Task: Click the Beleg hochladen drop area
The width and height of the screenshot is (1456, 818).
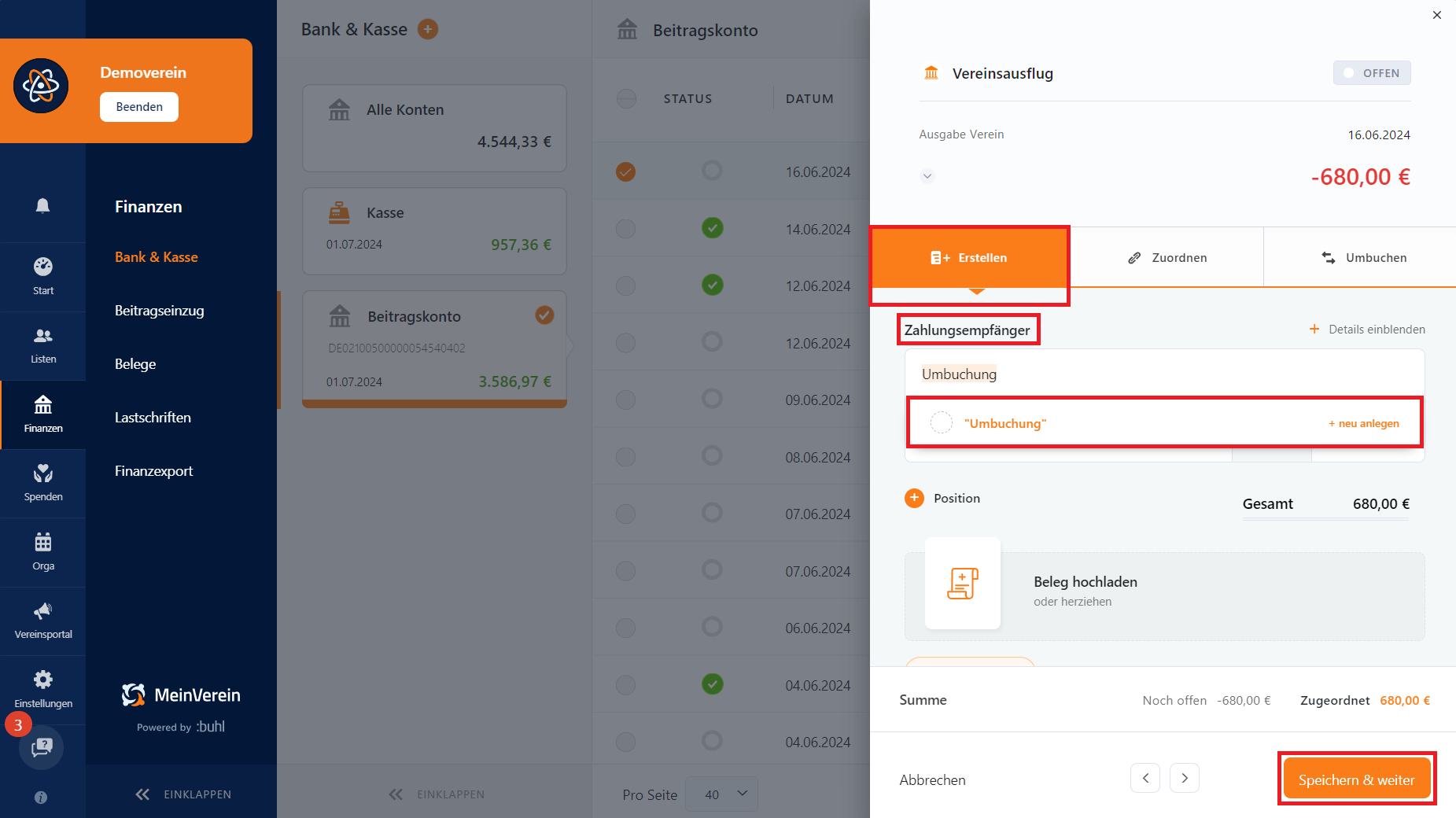Action: click(x=1165, y=596)
